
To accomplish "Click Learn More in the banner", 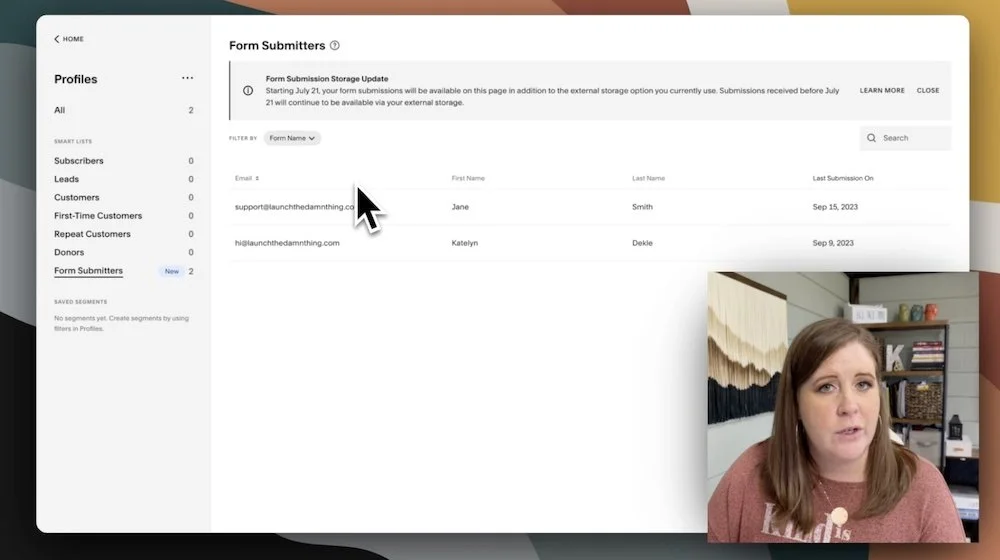I will pyautogui.click(x=882, y=91).
